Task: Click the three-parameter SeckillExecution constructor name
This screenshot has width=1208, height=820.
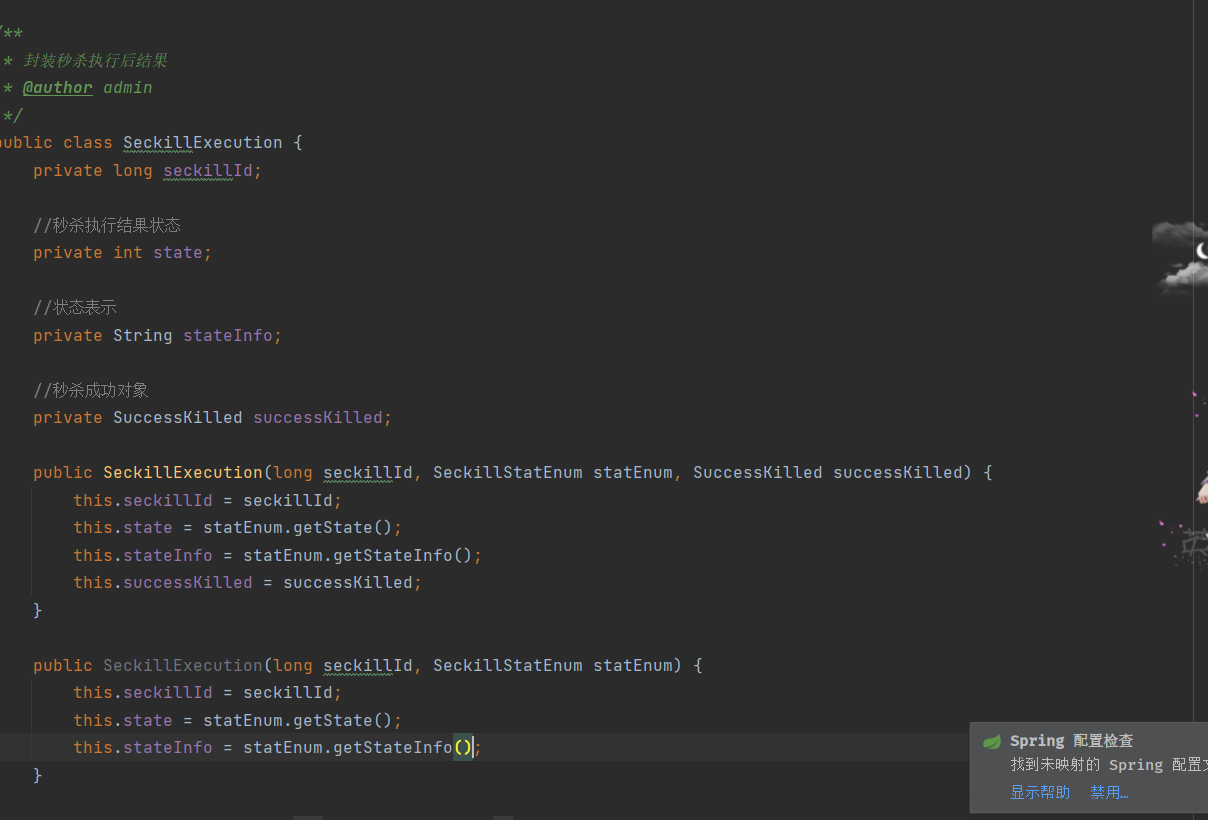Action: tap(183, 472)
